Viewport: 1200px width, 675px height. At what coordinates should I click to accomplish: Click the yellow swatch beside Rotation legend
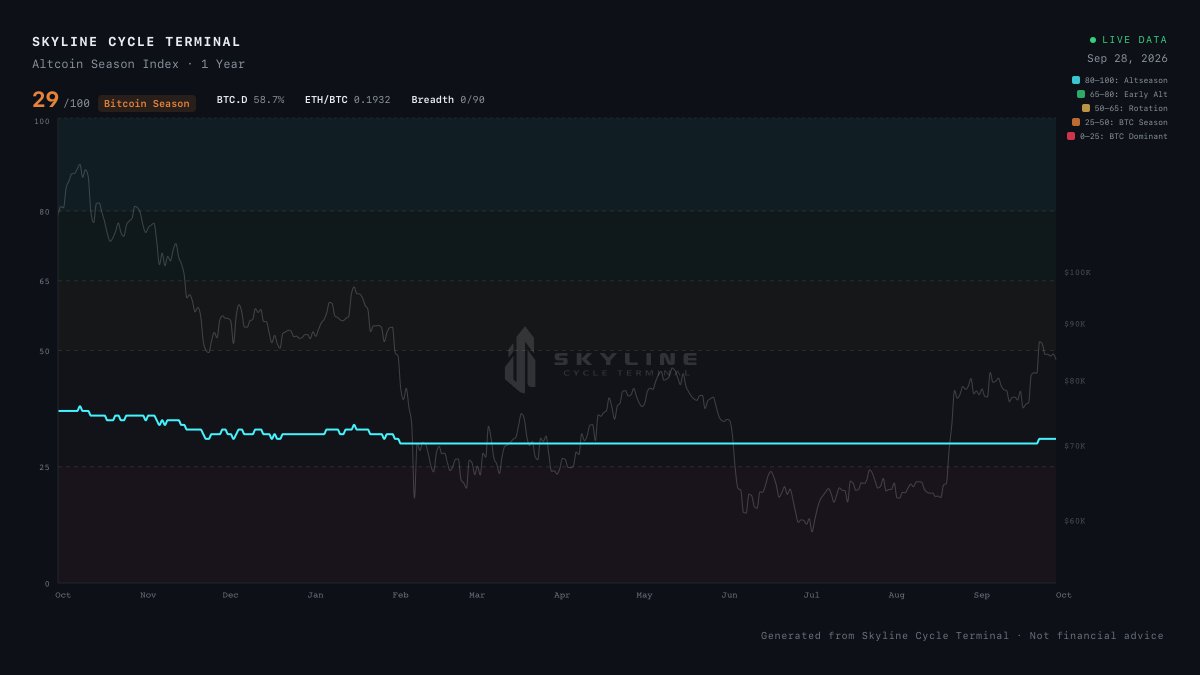pyautogui.click(x=1086, y=108)
